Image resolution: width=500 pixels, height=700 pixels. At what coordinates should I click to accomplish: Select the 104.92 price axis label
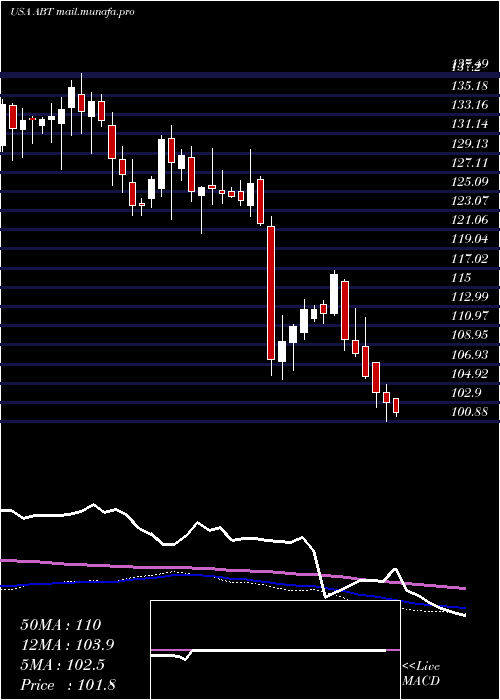click(470, 374)
